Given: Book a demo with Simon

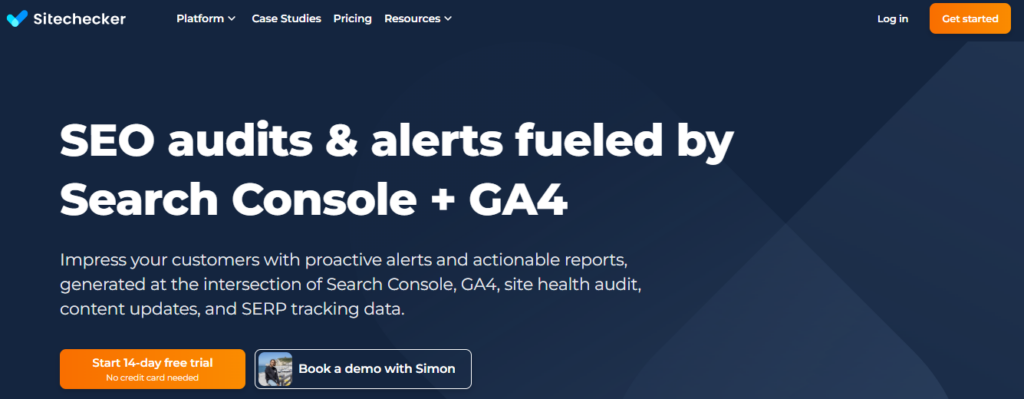Looking at the screenshot, I should tap(363, 369).
